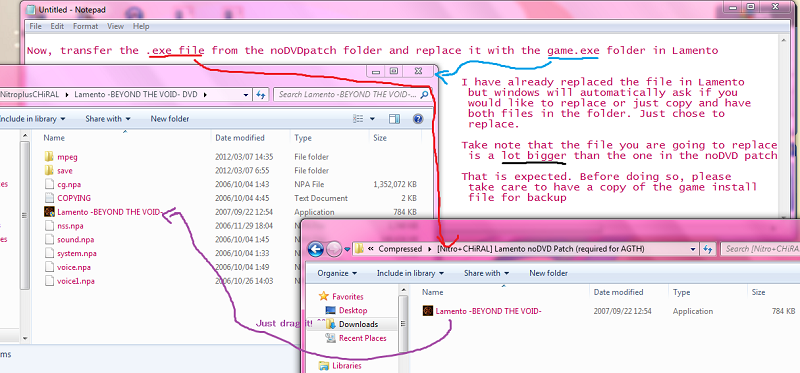Open Desktop in Patch navigation pane

(x=353, y=310)
